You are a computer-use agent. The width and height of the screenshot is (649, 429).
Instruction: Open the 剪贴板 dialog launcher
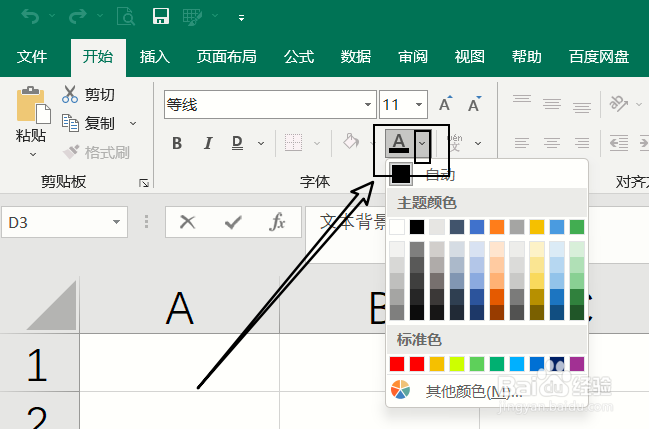point(144,183)
